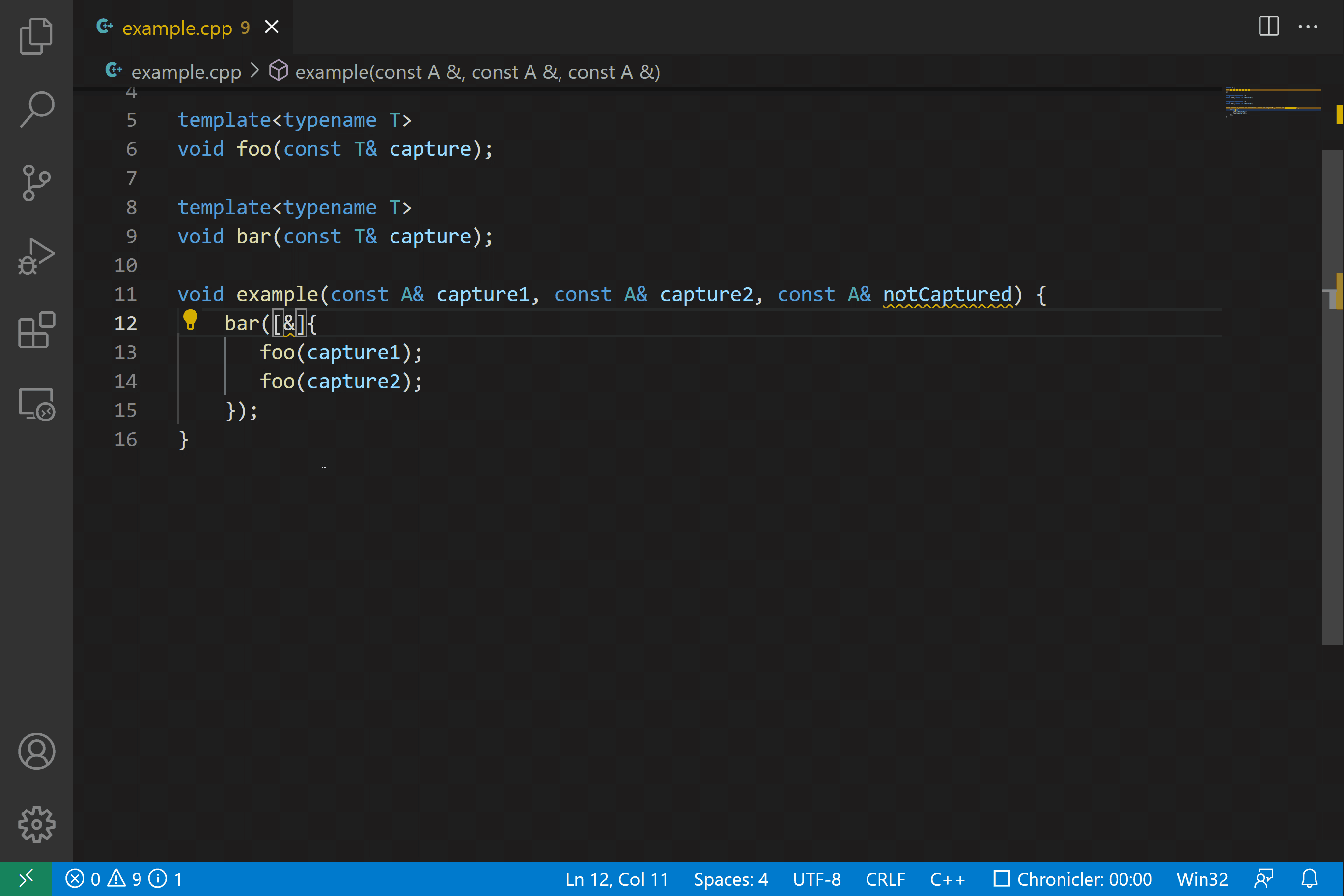
Task: Open the Run and Debug view
Action: [36, 255]
